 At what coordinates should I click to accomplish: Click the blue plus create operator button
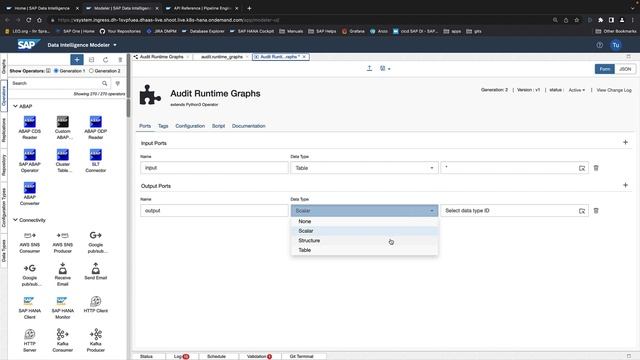[x=77, y=60]
